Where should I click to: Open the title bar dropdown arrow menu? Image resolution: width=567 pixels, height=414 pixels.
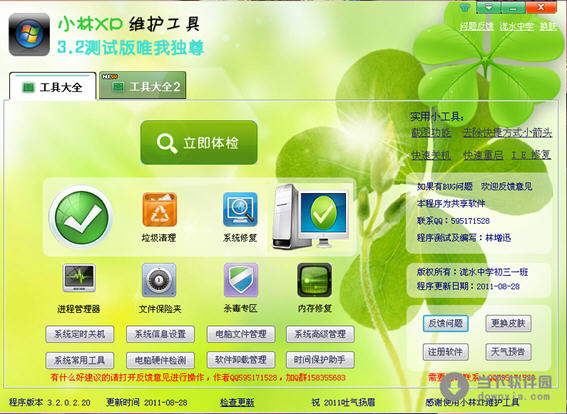[489, 7]
